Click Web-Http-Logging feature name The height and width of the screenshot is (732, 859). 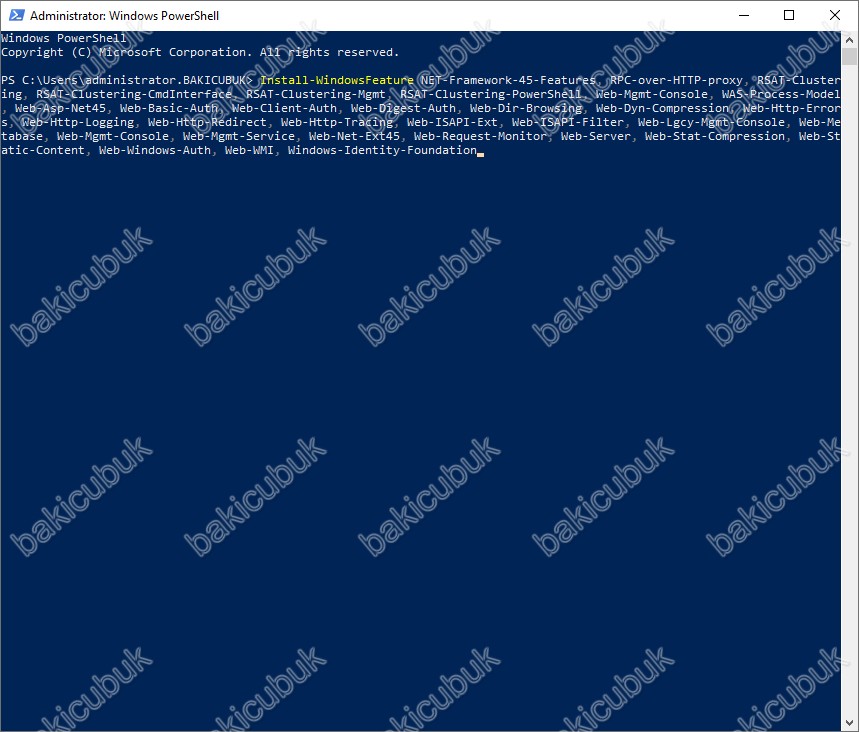pos(78,122)
